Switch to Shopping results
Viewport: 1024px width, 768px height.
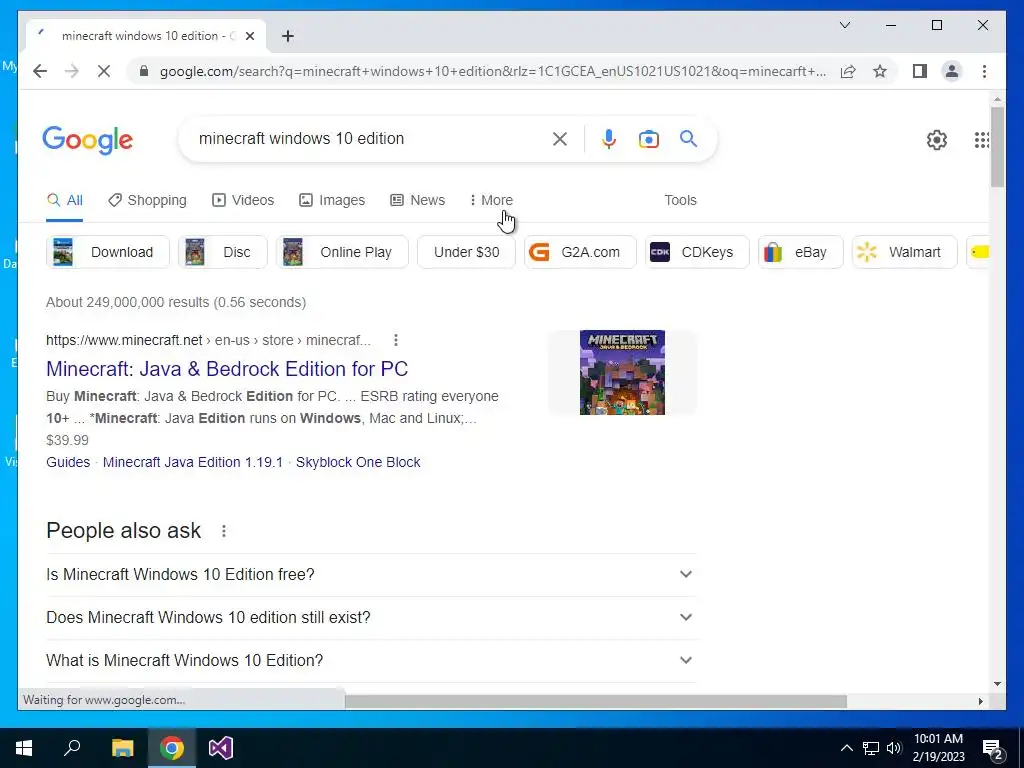tap(148, 200)
